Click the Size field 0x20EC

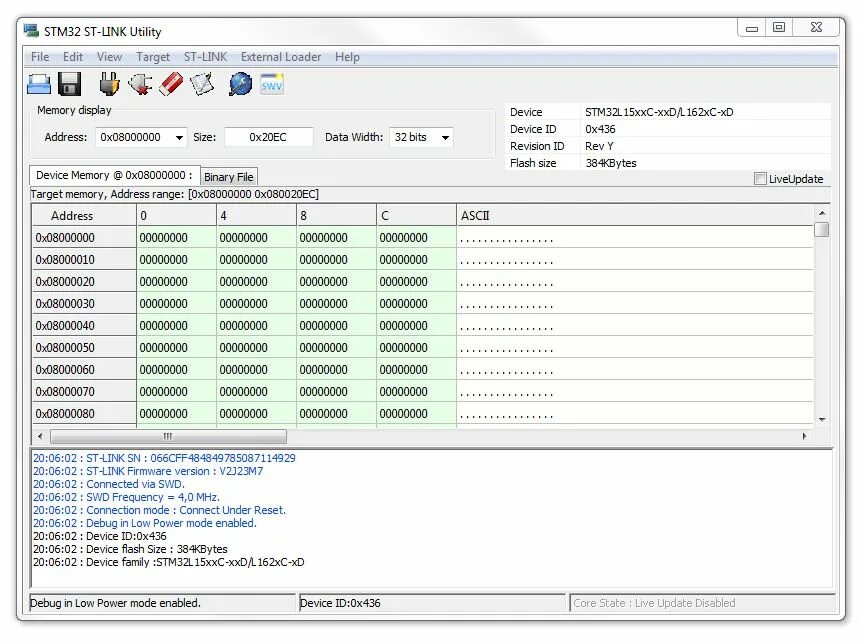click(x=269, y=137)
